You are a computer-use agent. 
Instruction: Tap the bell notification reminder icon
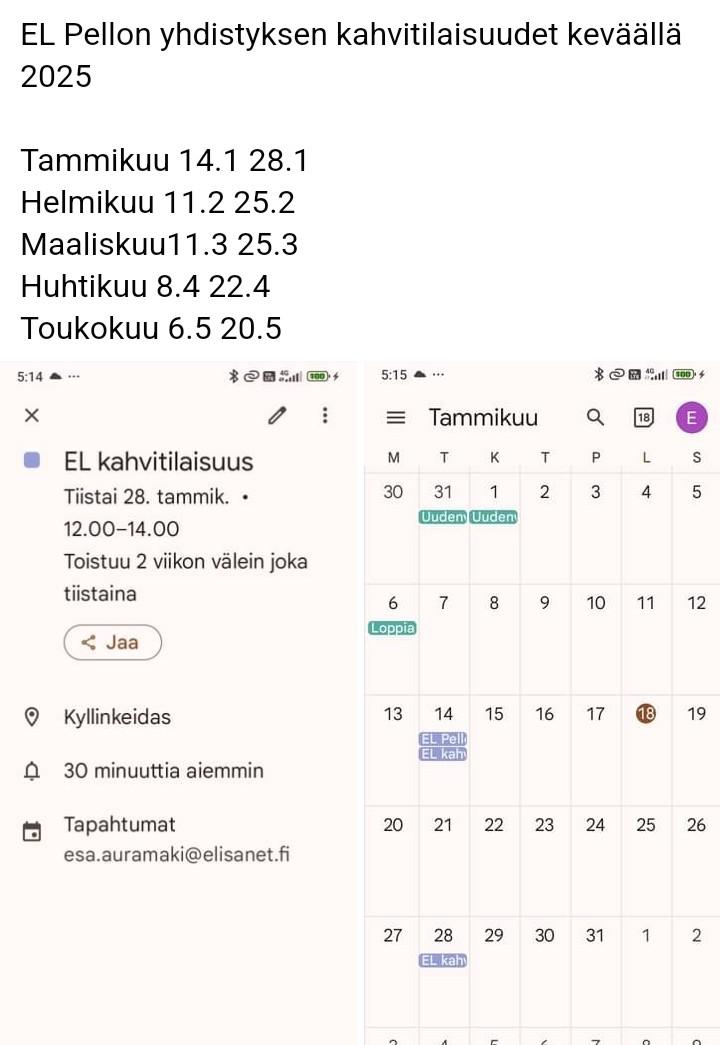click(x=32, y=771)
